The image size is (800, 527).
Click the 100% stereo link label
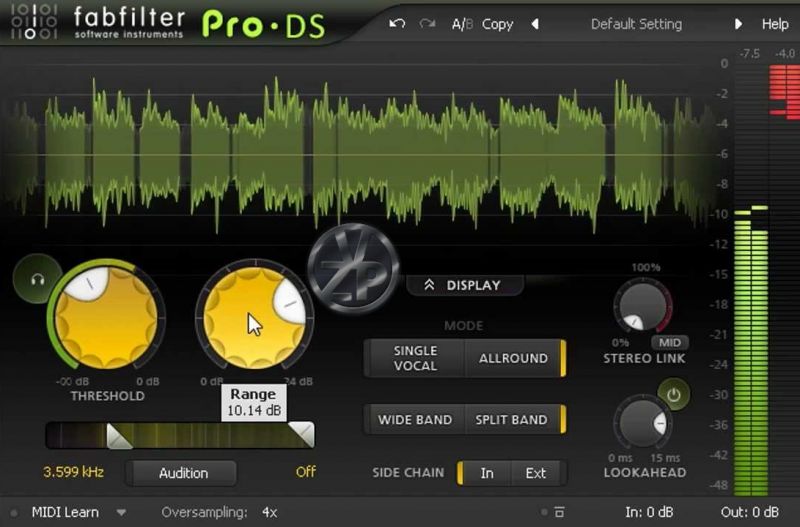(645, 267)
